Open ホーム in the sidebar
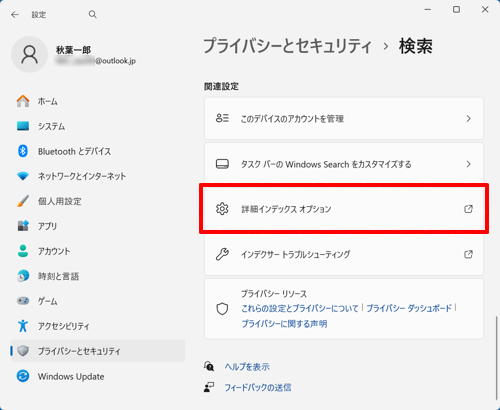This screenshot has width=500, height=410. coord(98,101)
